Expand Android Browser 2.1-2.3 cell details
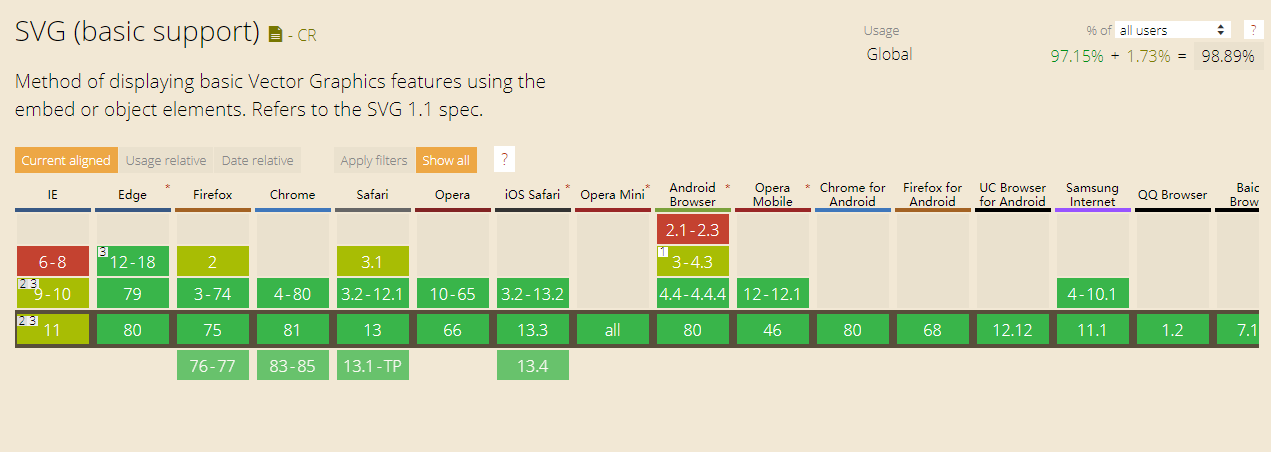The height and width of the screenshot is (452, 1271). pos(693,230)
